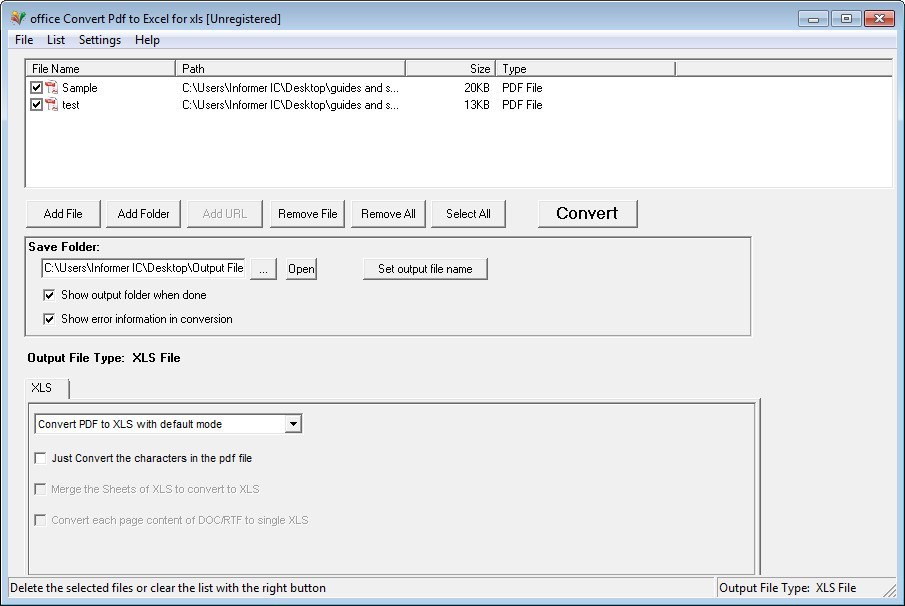Viewport: 905px width, 606px height.
Task: Open the save folder with Open button
Action: tap(301, 269)
